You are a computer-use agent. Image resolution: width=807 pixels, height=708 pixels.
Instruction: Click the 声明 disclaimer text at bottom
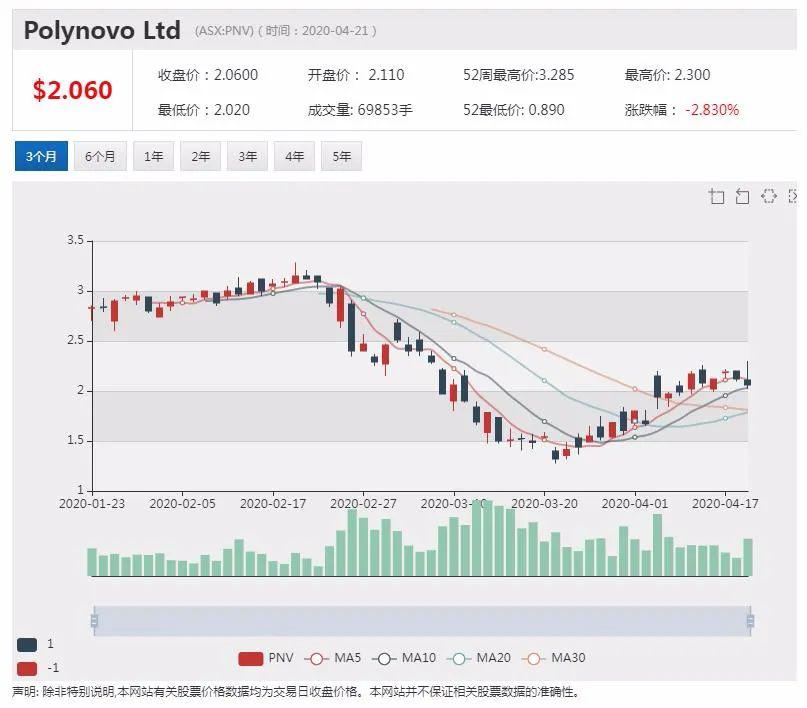coord(296,692)
